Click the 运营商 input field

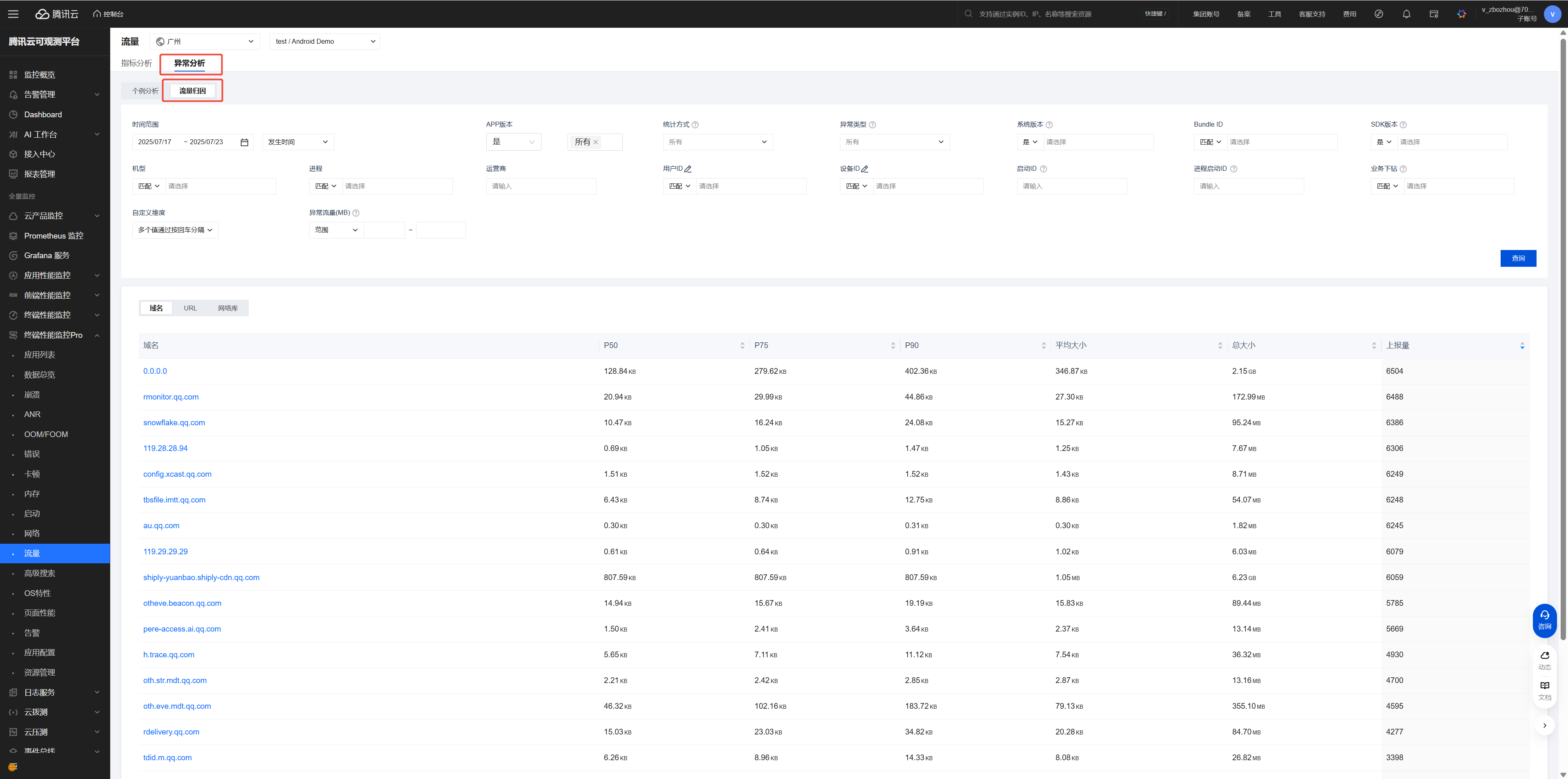(x=541, y=186)
